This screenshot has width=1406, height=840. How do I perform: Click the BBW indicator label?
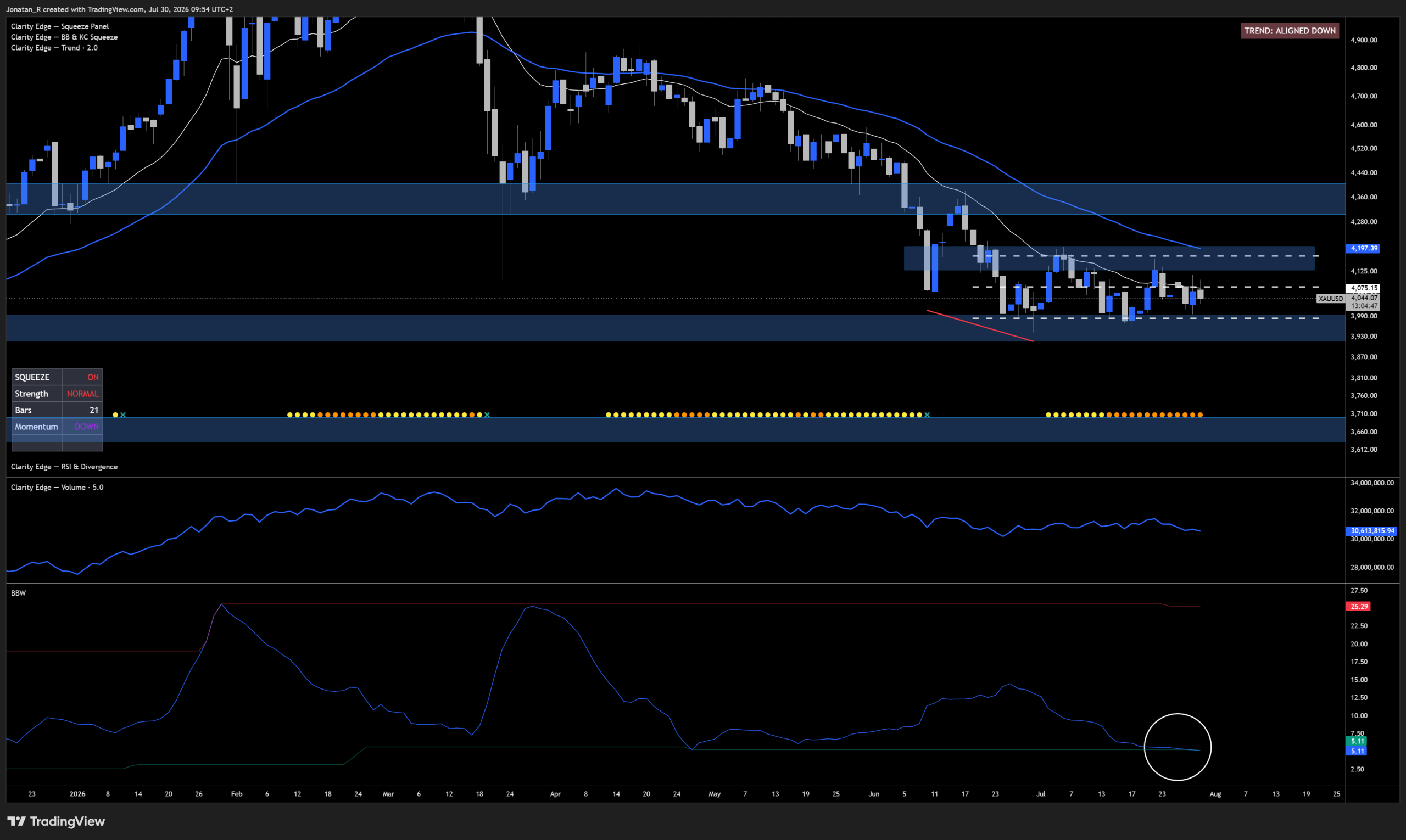(x=18, y=592)
